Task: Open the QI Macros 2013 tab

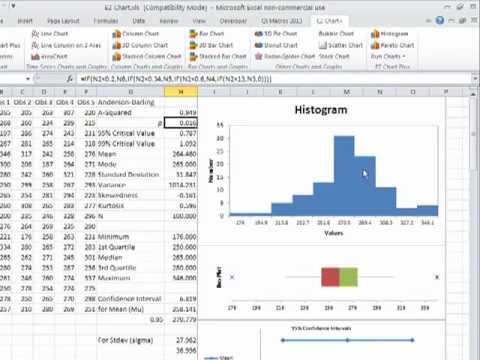Action: pos(282,21)
